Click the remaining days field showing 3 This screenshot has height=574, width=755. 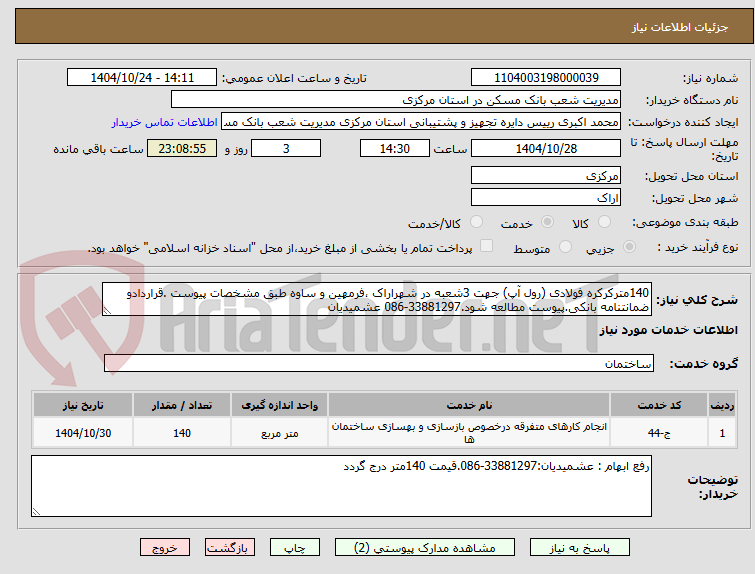pos(286,148)
